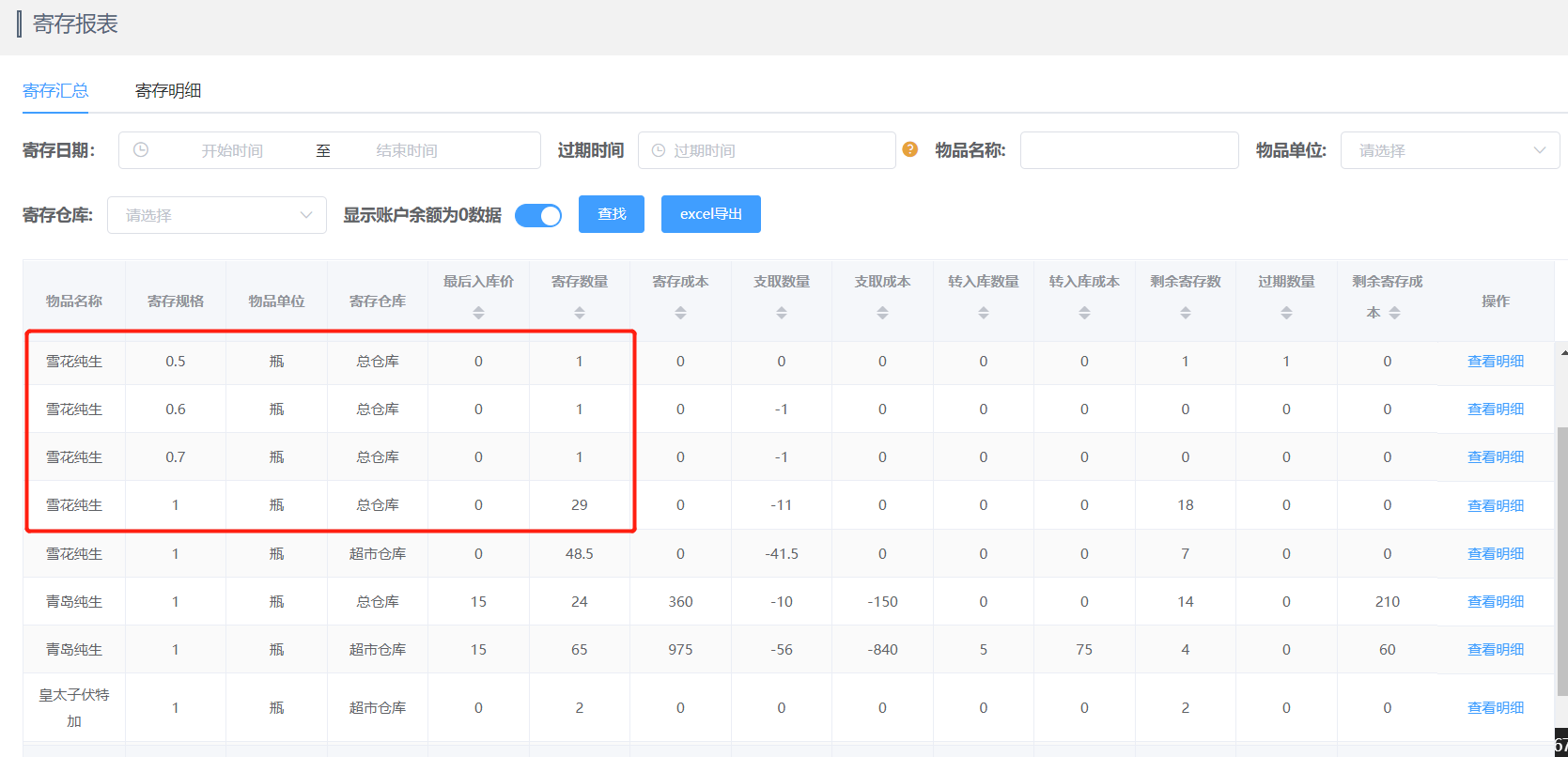The image size is (1568, 757).
Task: Open the 物品单位 dropdown
Action: 1450,150
